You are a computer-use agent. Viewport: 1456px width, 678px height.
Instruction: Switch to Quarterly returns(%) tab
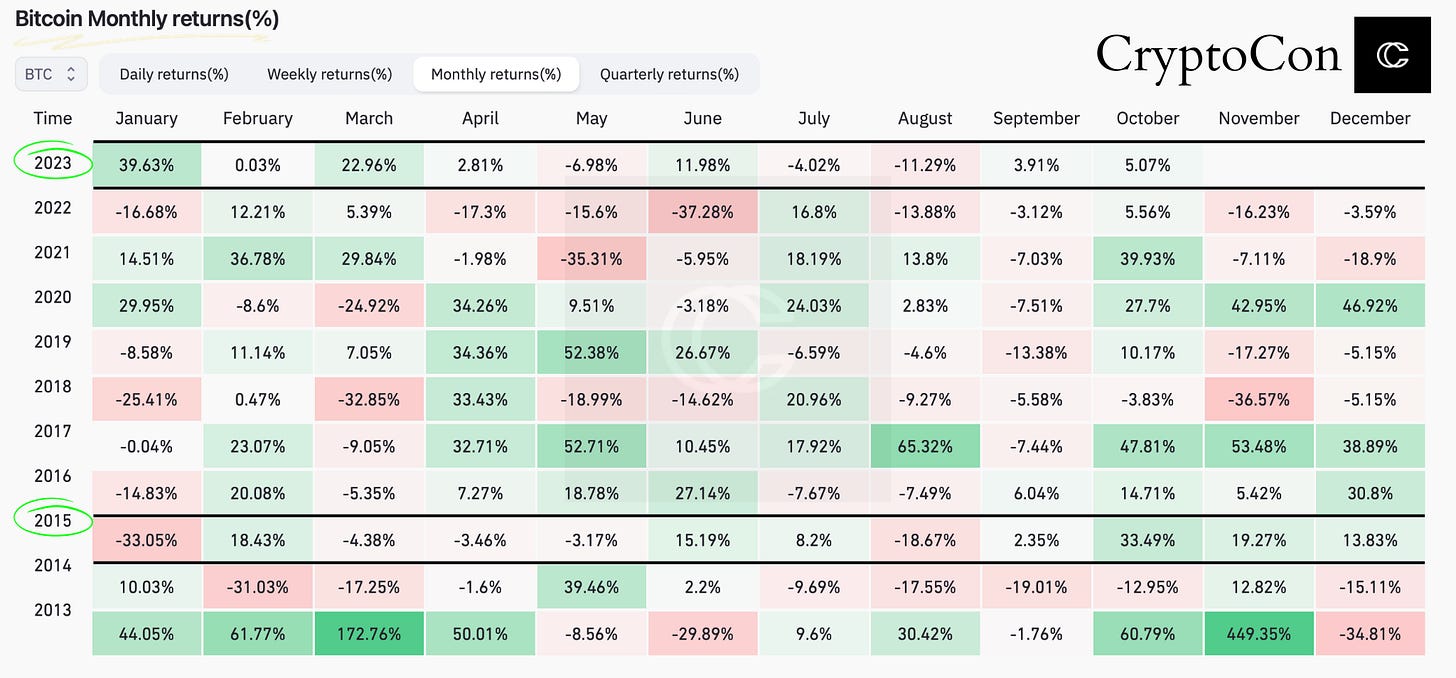click(669, 74)
